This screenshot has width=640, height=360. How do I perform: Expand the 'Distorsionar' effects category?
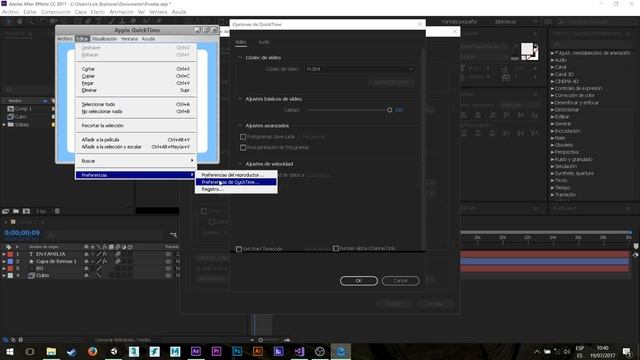click(552, 110)
